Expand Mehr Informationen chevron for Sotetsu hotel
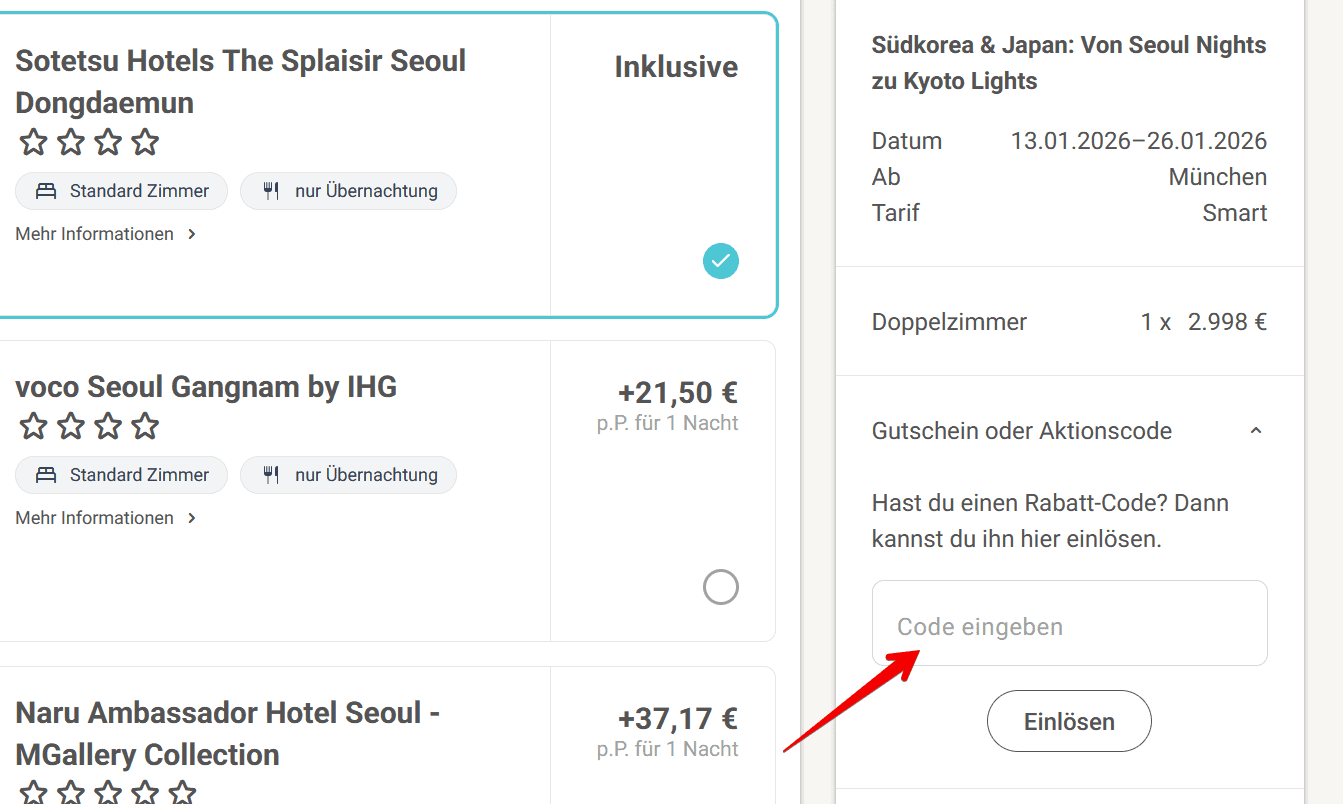1343x804 pixels. click(x=192, y=234)
